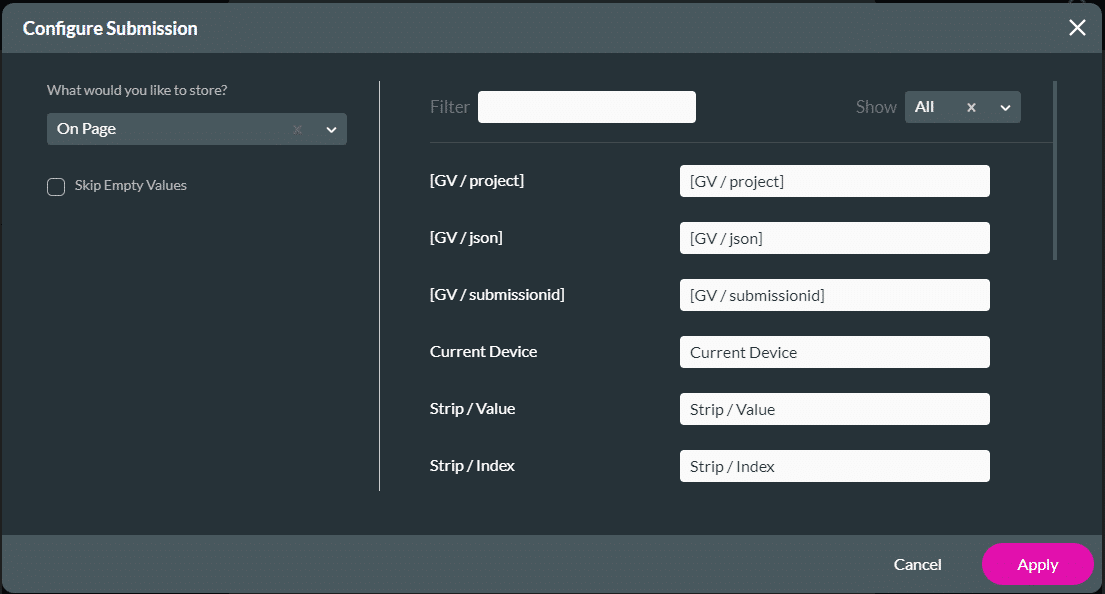Expand the storage location dropdown arrow

point(331,130)
